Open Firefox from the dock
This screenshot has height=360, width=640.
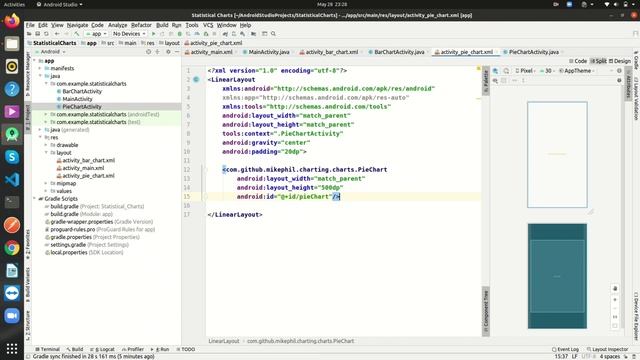click(x=12, y=21)
